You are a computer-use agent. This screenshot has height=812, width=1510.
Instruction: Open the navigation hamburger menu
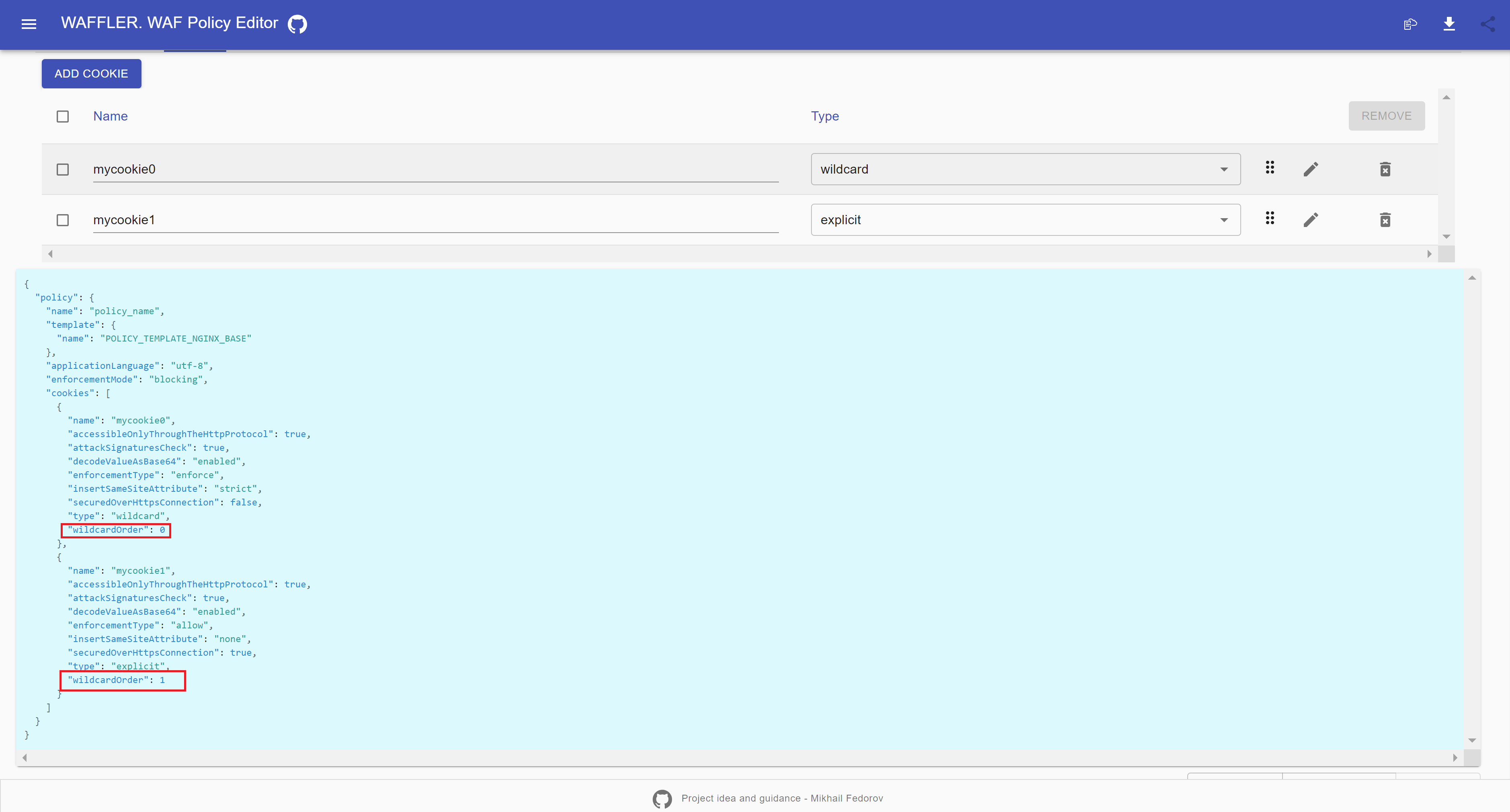(29, 24)
